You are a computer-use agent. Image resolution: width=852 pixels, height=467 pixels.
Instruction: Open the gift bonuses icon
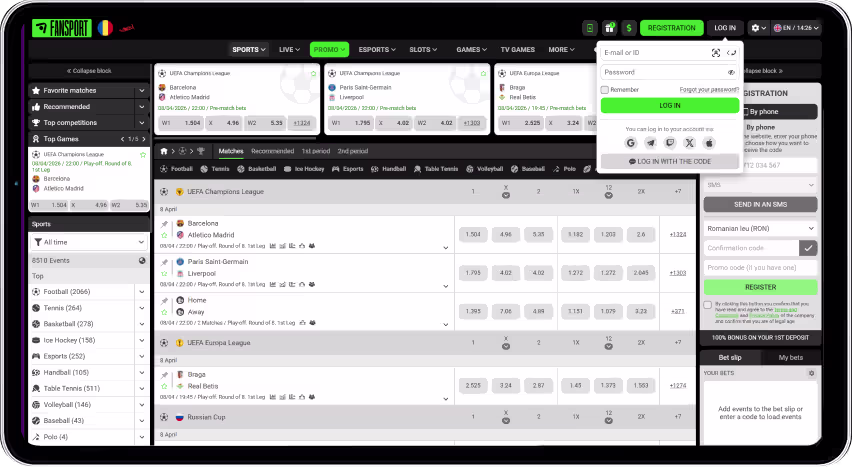click(609, 28)
